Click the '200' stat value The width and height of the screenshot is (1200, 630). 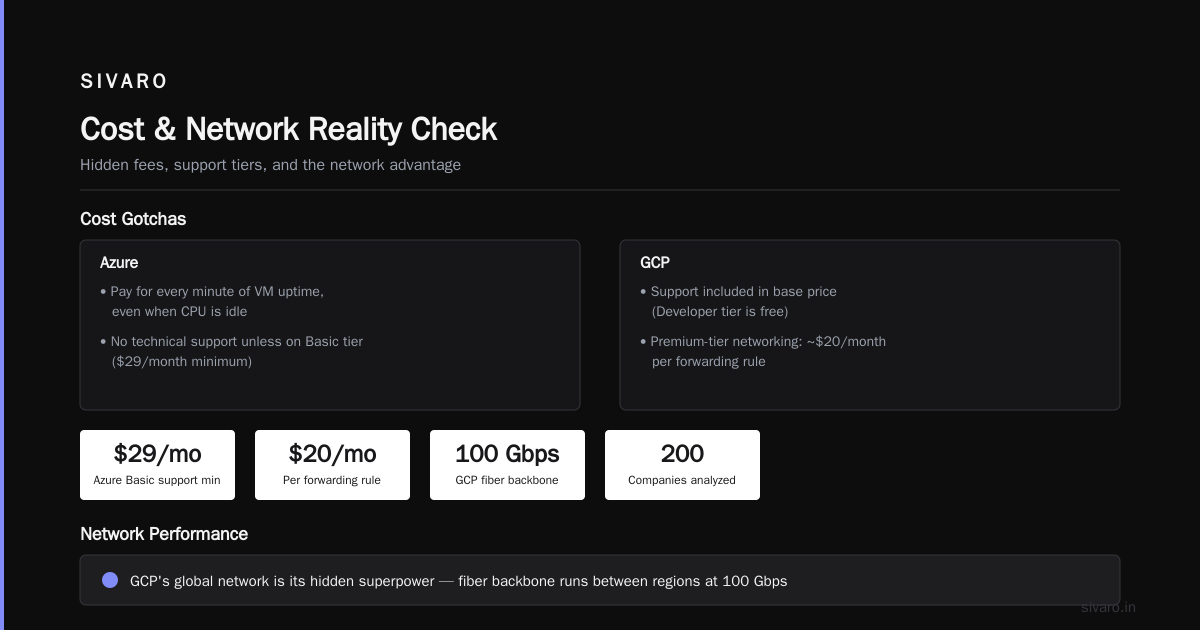tap(682, 454)
